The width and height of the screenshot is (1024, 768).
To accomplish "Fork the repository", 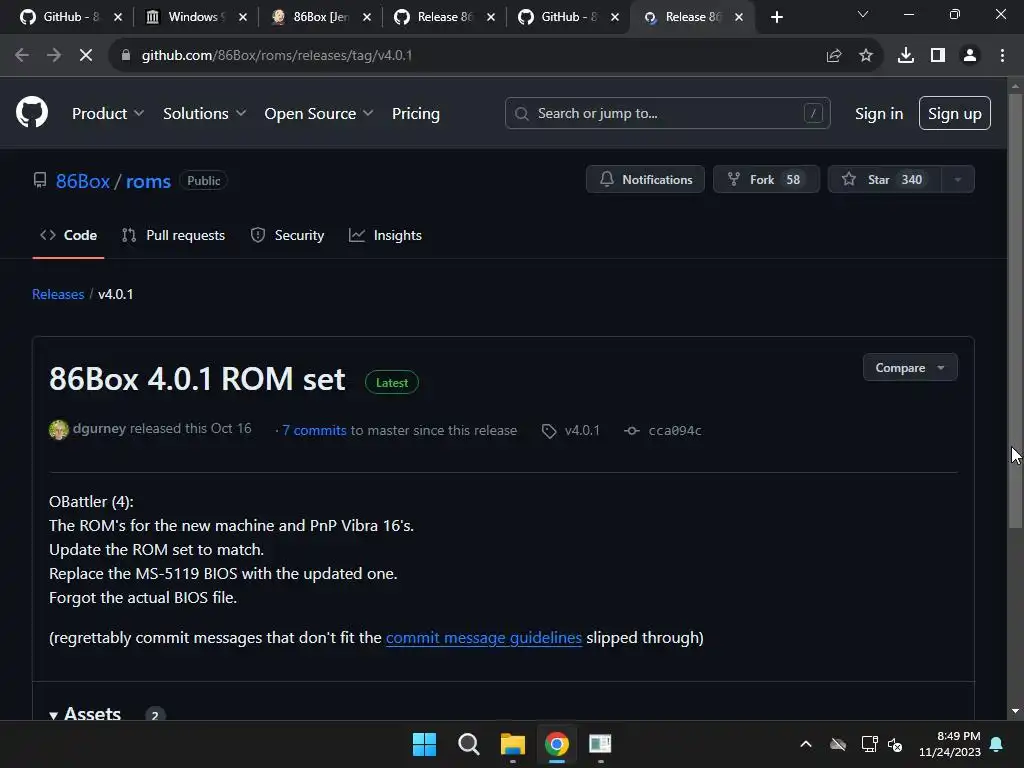I will [x=766, y=179].
